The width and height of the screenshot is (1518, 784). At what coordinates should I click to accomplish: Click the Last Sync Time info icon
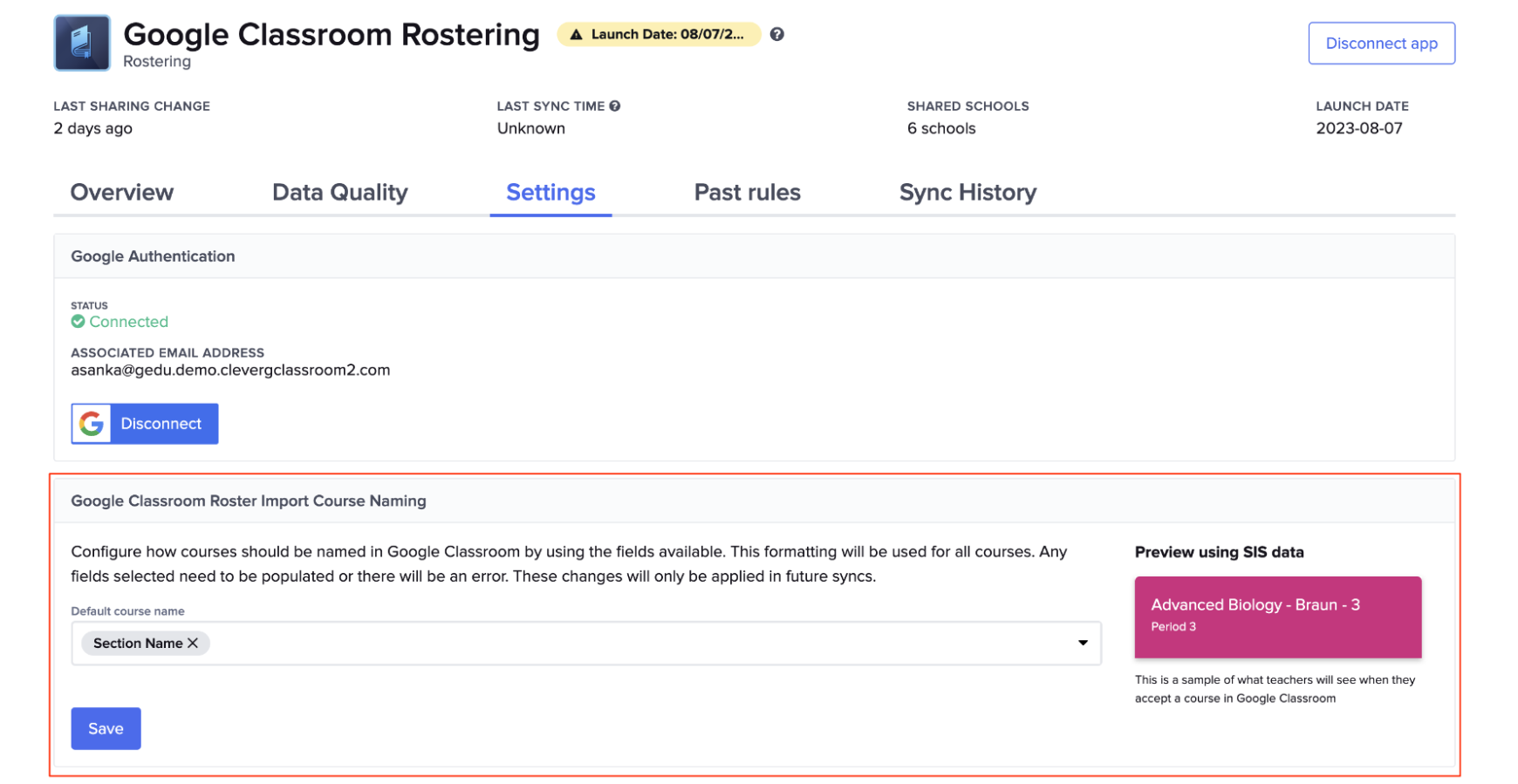pos(615,106)
